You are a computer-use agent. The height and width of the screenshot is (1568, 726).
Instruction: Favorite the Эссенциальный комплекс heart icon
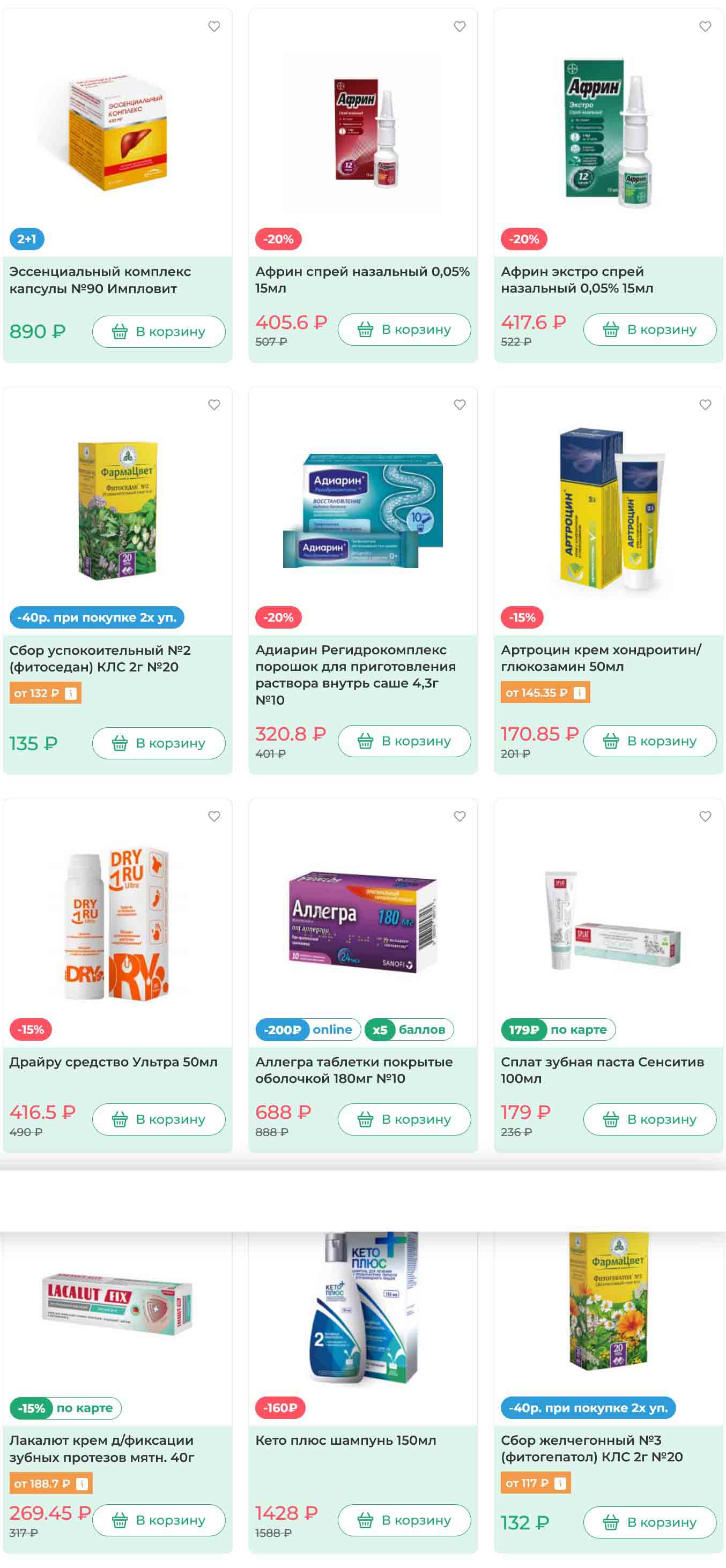click(x=214, y=26)
